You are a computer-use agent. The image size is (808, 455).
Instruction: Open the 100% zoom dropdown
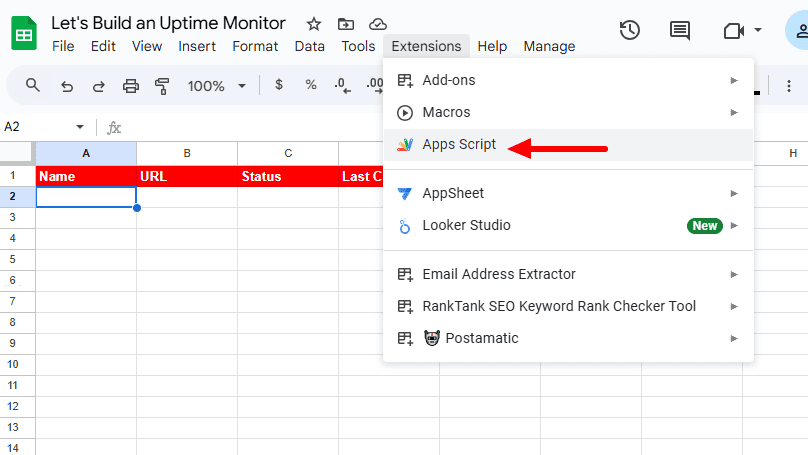(216, 86)
